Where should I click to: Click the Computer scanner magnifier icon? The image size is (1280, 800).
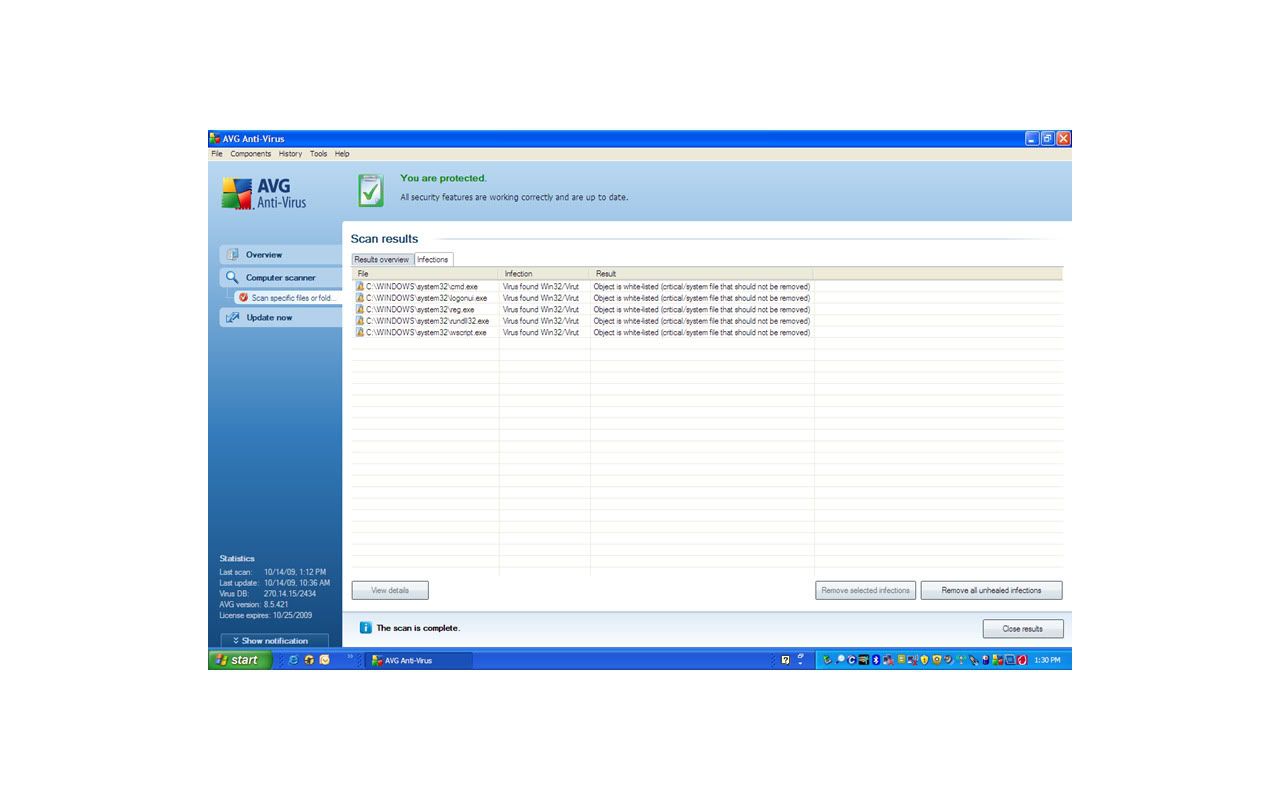tap(232, 278)
